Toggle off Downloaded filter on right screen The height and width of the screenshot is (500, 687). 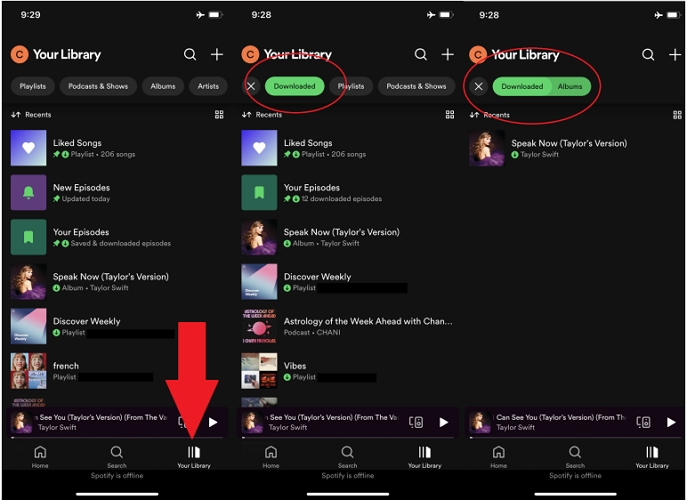(x=522, y=86)
